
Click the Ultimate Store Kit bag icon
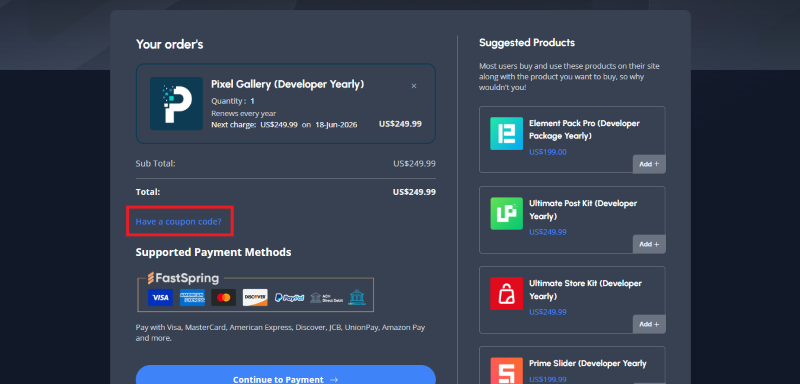click(507, 294)
